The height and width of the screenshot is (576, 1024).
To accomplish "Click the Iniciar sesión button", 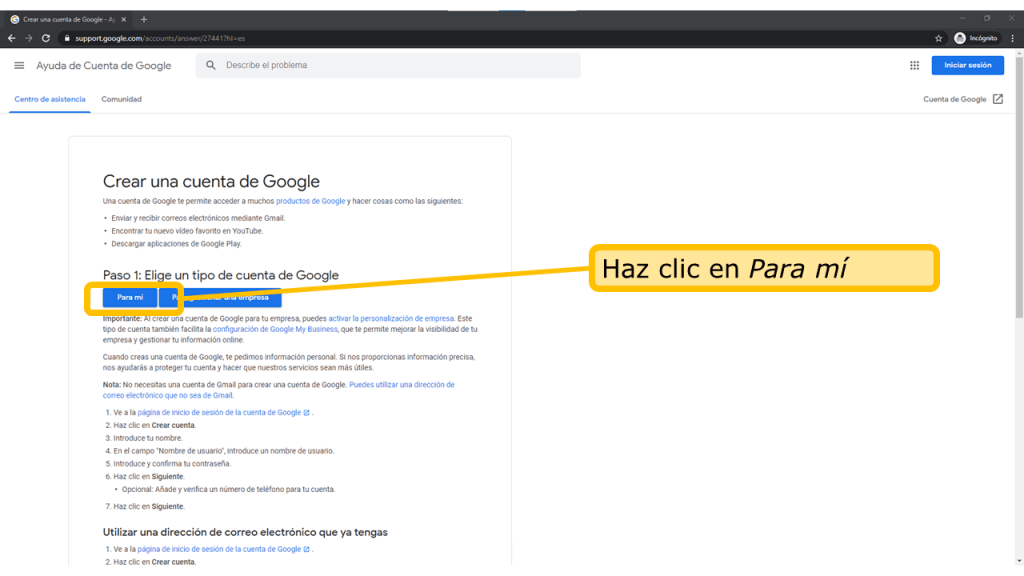I will pyautogui.click(x=967, y=65).
